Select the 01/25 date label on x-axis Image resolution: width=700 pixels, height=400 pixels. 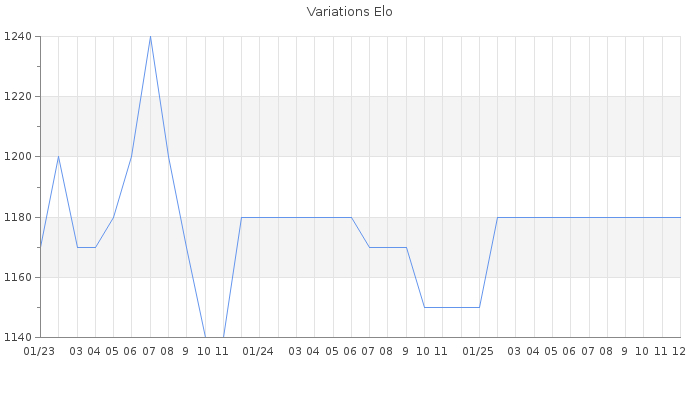click(x=479, y=351)
